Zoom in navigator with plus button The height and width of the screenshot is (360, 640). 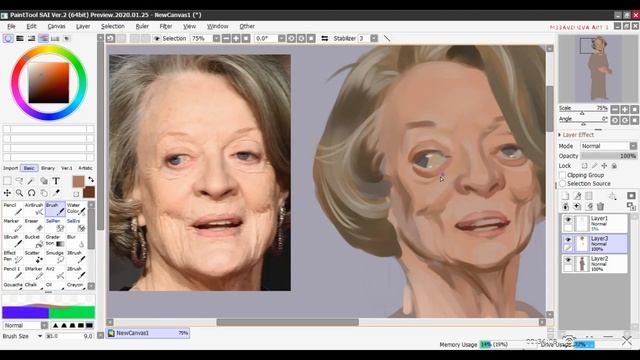pyautogui.click(x=624, y=109)
